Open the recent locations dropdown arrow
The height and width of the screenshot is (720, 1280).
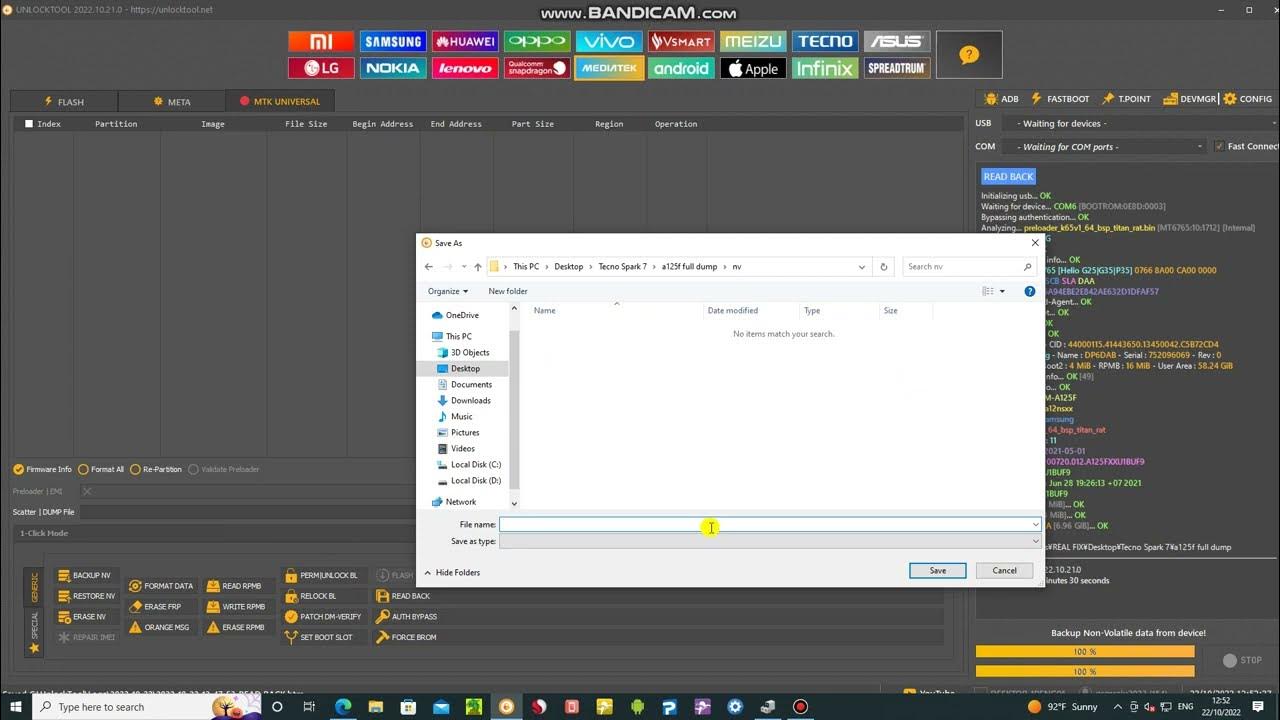463,267
